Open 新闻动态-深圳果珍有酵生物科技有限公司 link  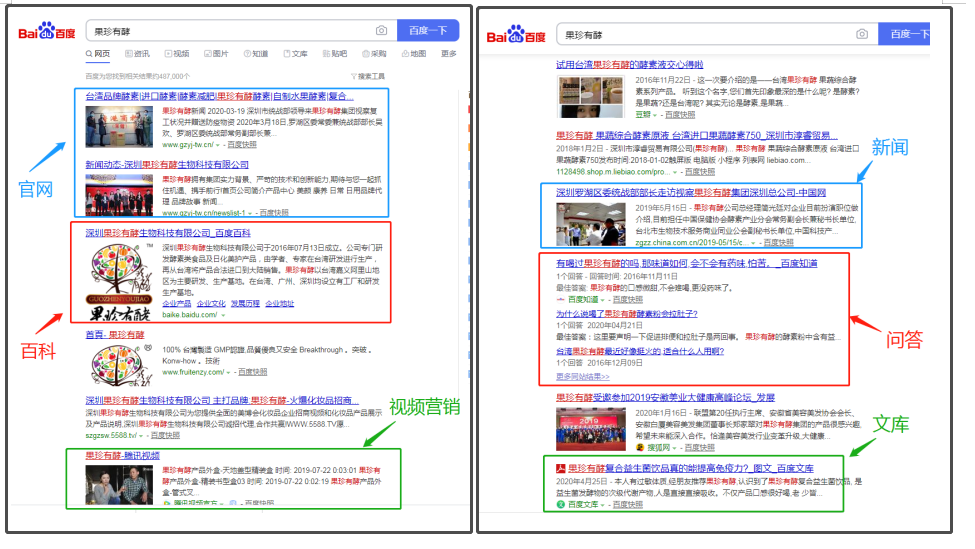click(x=167, y=165)
